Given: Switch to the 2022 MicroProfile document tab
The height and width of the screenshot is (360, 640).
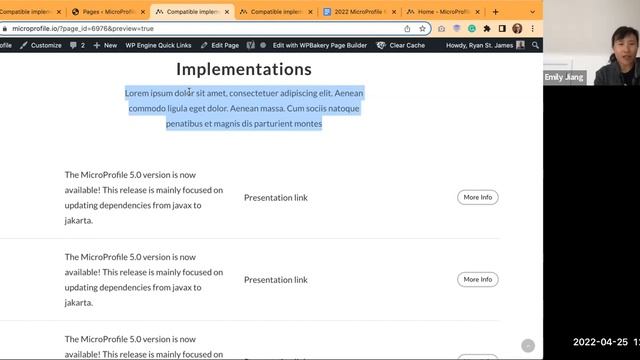Looking at the screenshot, I should coord(359,12).
